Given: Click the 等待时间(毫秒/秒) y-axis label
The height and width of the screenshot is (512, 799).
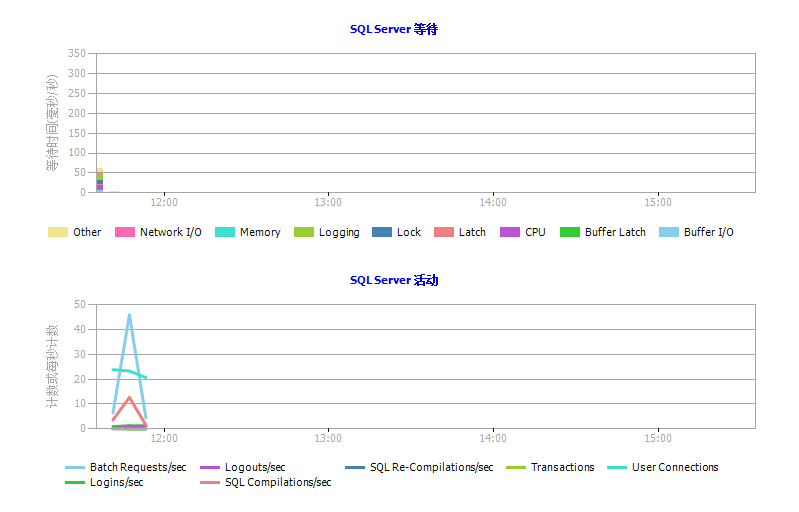Looking at the screenshot, I should coord(52,123).
